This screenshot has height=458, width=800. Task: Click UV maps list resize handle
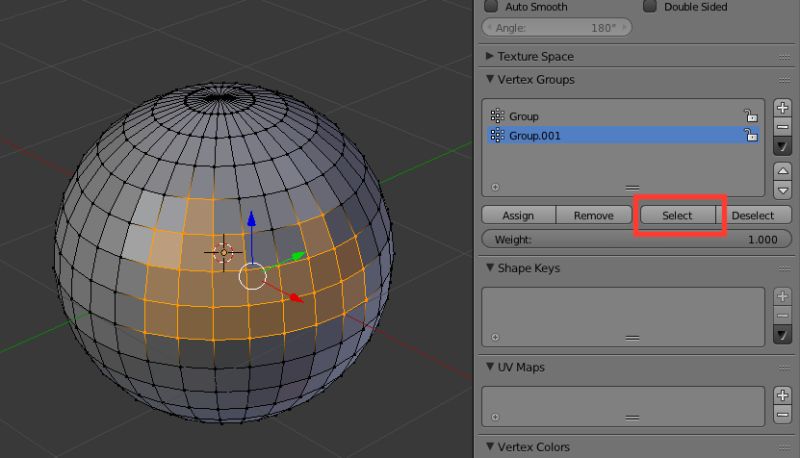tap(632, 418)
